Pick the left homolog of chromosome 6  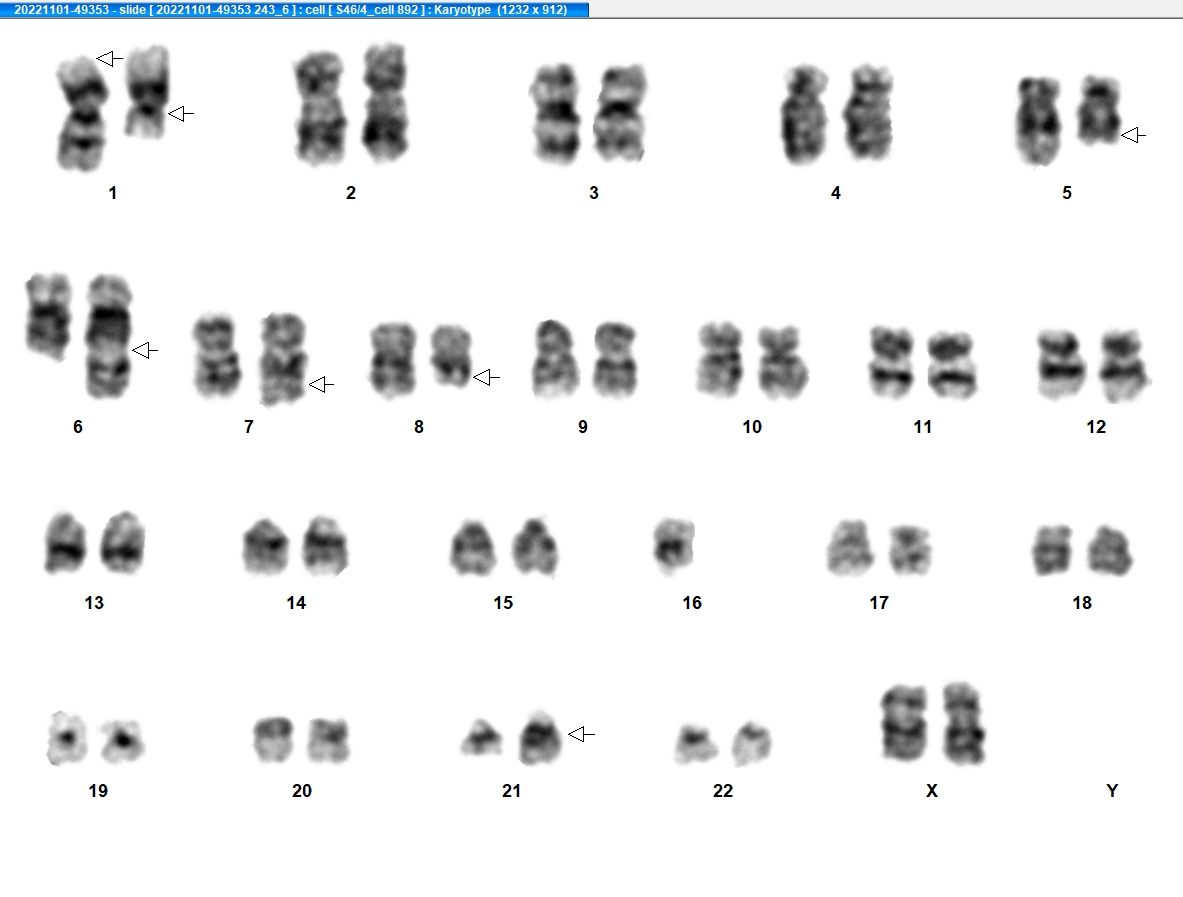click(49, 317)
